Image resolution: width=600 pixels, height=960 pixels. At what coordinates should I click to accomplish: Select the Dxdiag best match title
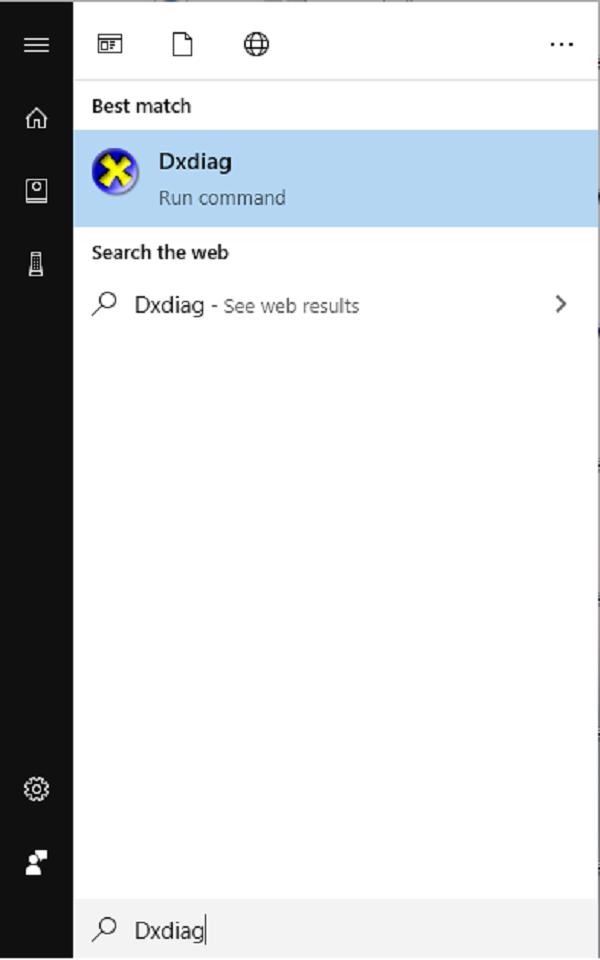pos(195,162)
